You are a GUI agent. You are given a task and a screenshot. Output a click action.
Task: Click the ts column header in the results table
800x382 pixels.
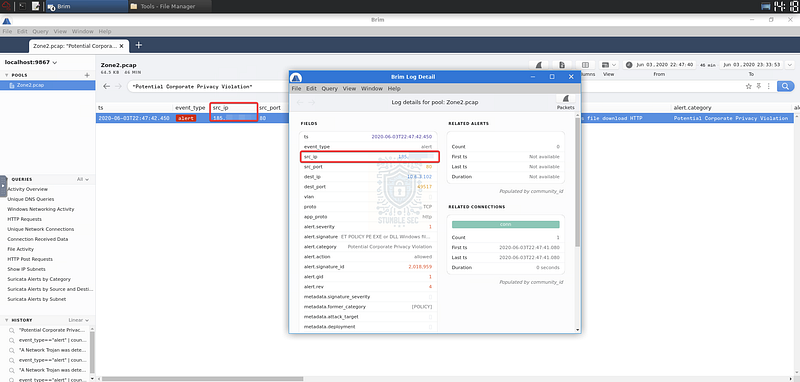tap(101, 108)
